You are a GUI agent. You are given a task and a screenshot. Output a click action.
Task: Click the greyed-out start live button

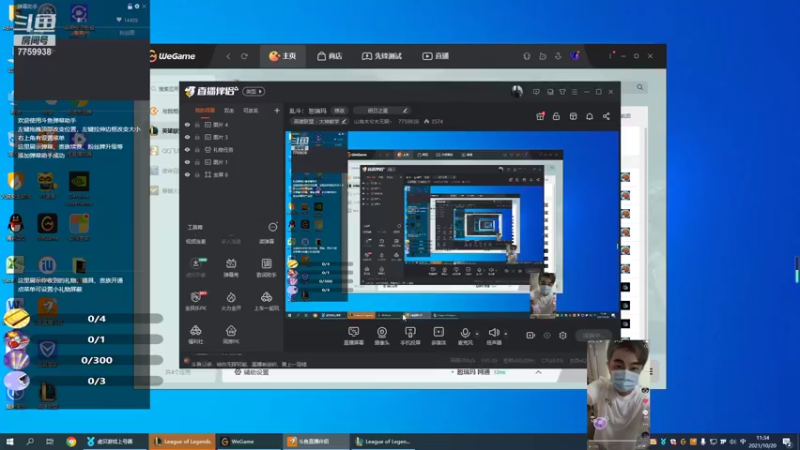tap(594, 335)
